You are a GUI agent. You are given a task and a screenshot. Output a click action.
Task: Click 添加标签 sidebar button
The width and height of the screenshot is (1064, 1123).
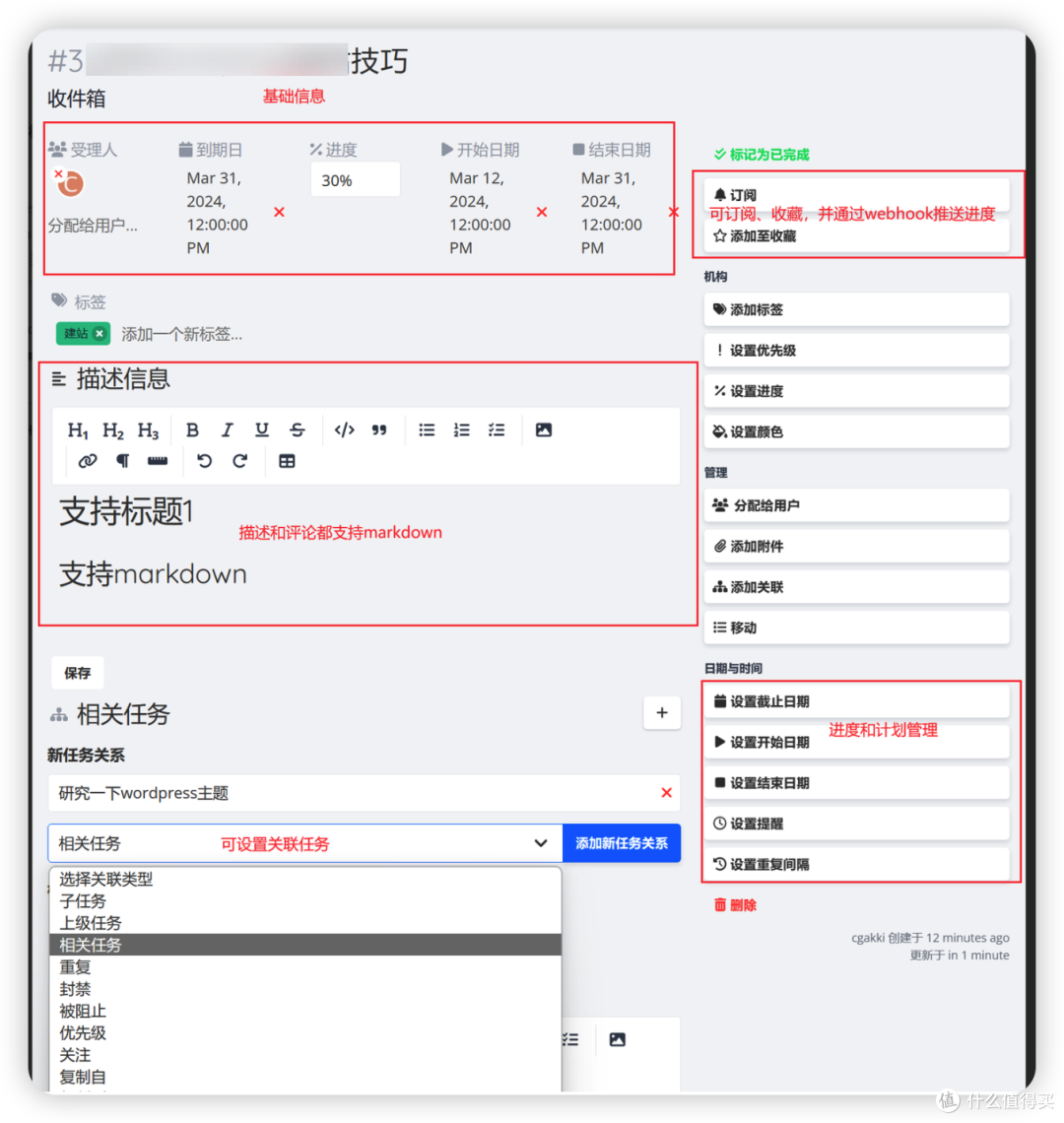(857, 309)
